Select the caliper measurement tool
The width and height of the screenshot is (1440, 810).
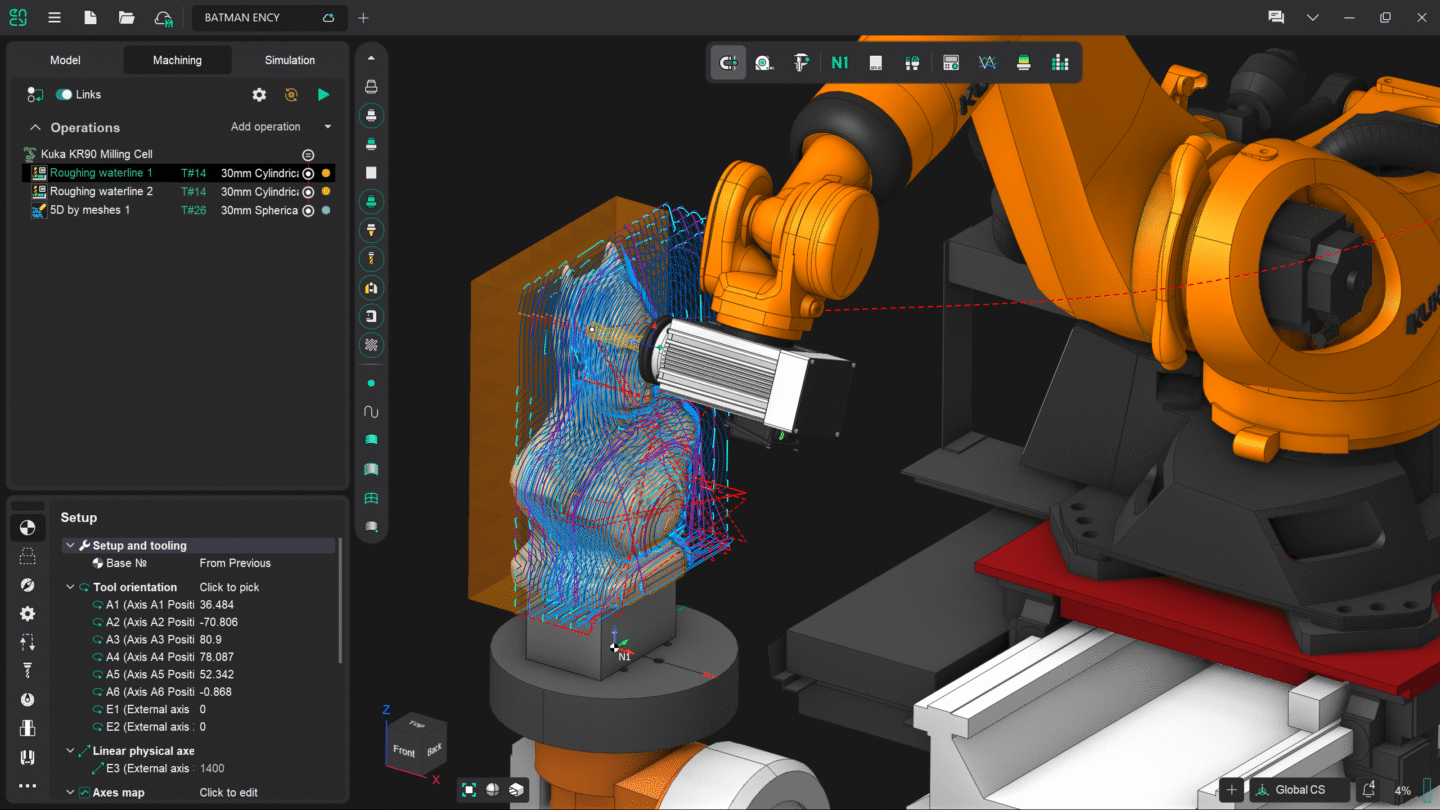801,62
